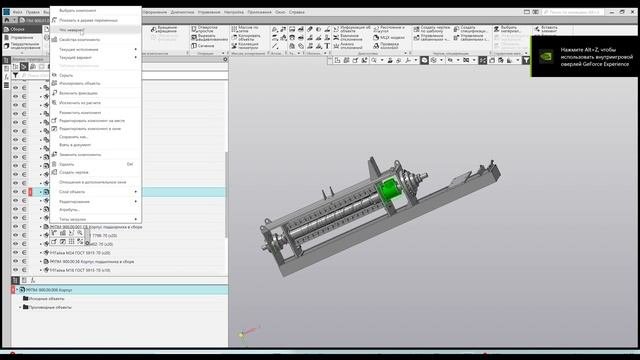Expand МУМ 900.00.36 Корпус подшипника node
This screenshot has width=640, height=360.
(41, 262)
